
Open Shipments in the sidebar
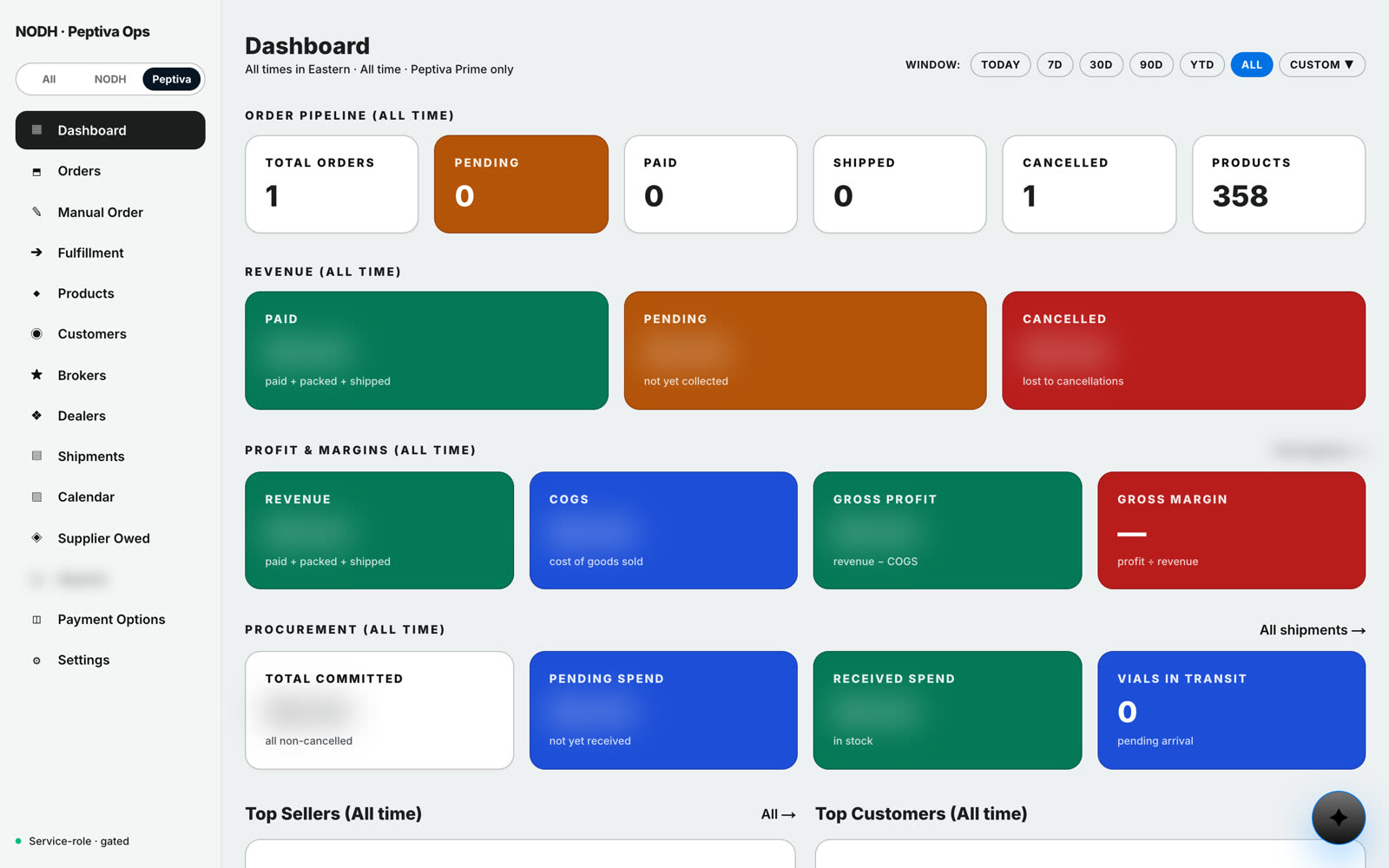[110, 457]
